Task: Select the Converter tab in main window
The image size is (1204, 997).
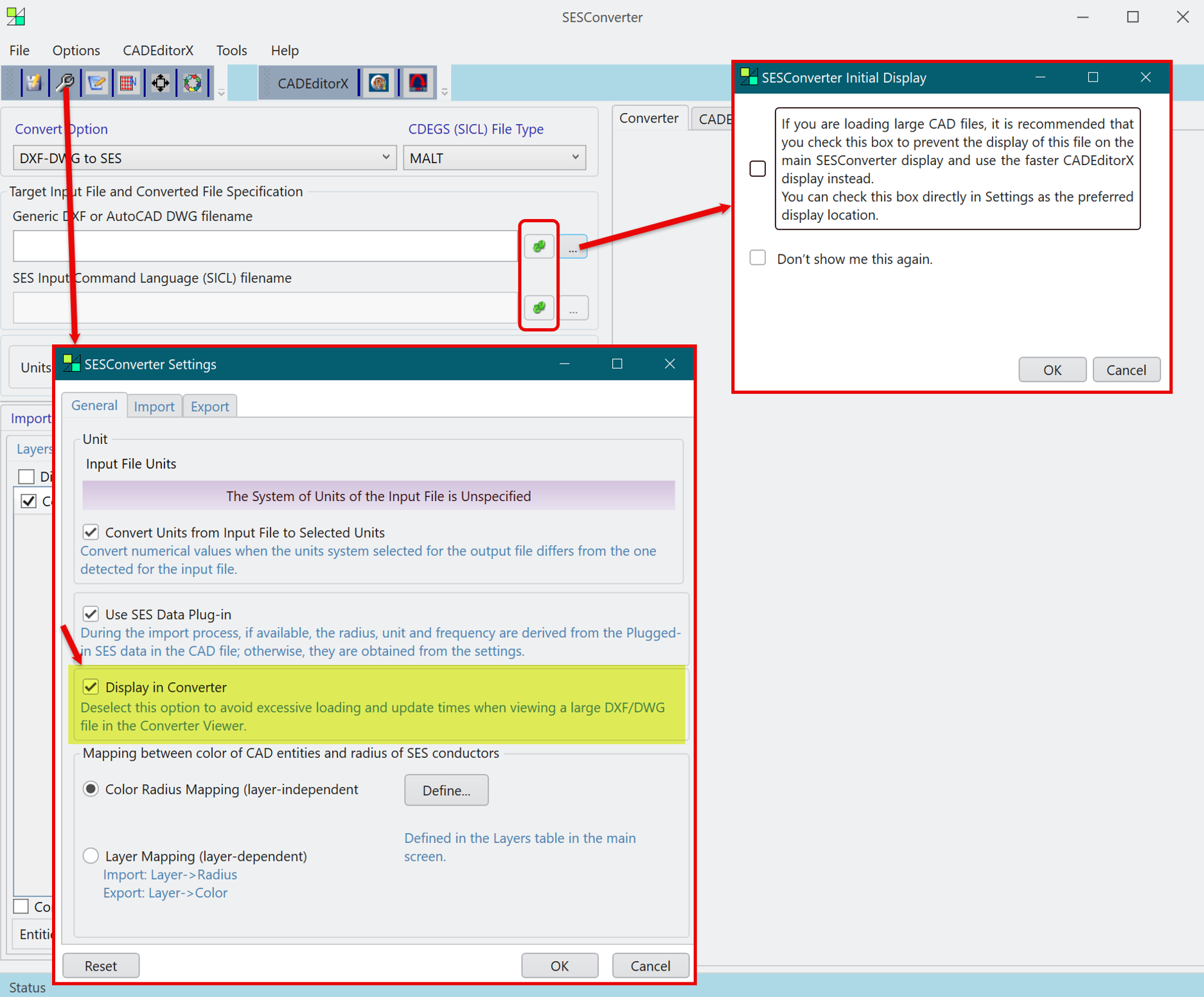Action: click(649, 118)
